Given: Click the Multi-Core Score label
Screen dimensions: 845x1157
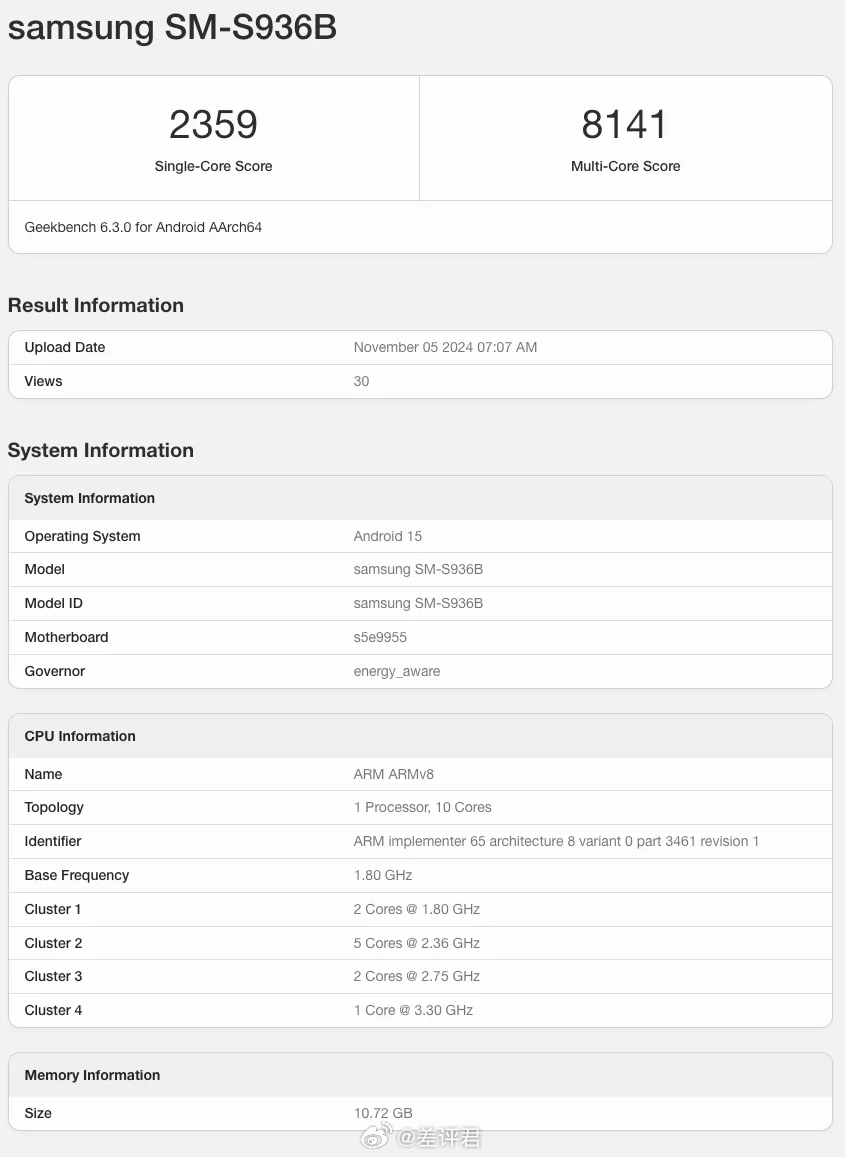Looking at the screenshot, I should 625,166.
